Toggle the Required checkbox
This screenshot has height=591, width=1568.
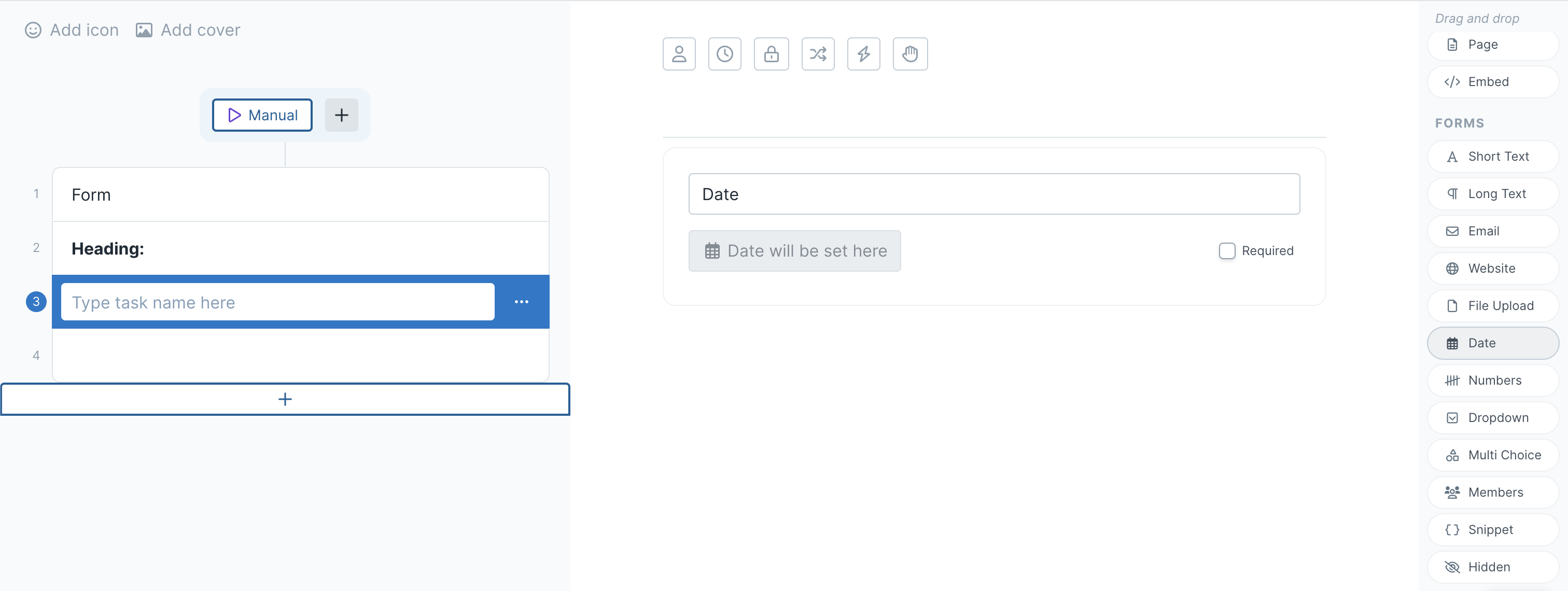coord(1226,251)
